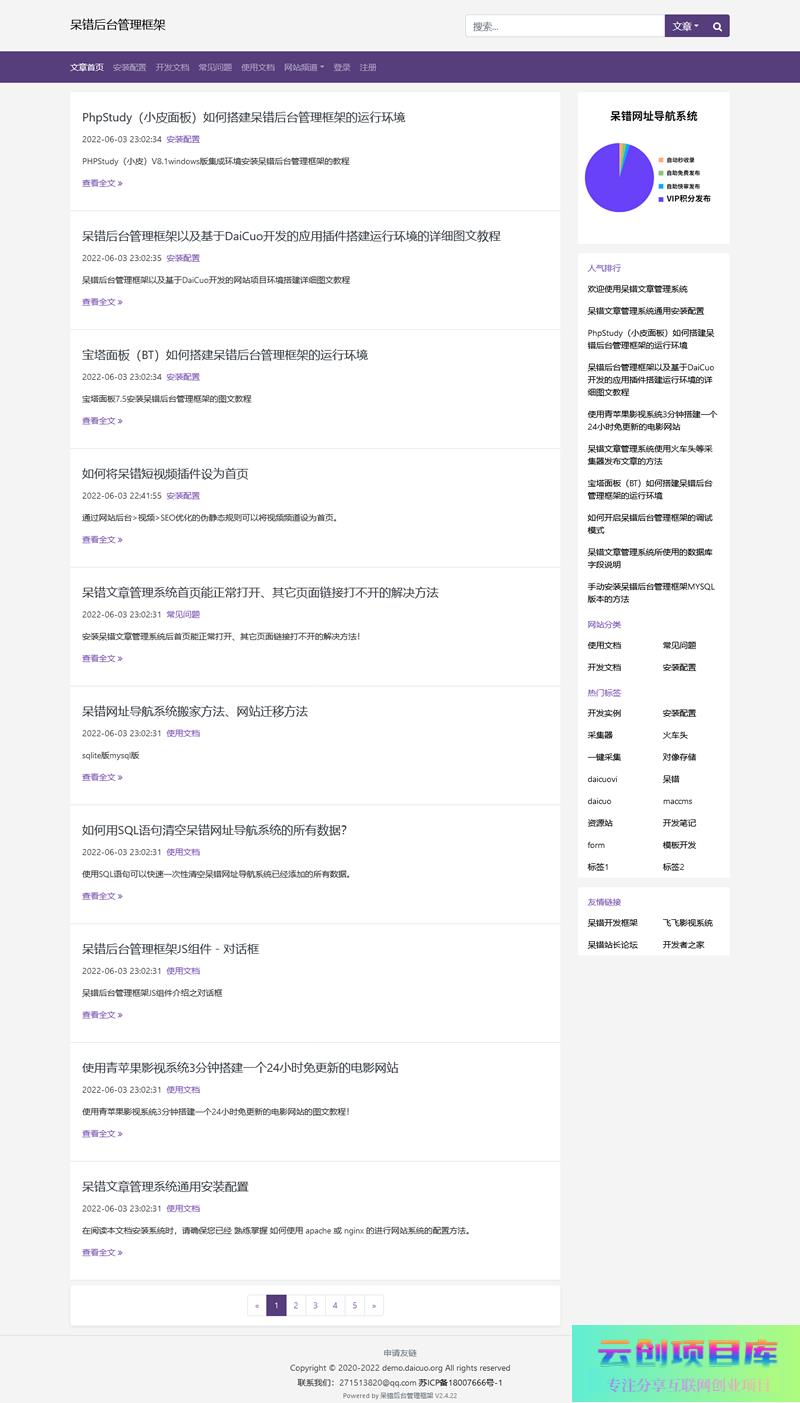Click the 申请友链 footer link
This screenshot has width=800, height=1403.
400,1353
